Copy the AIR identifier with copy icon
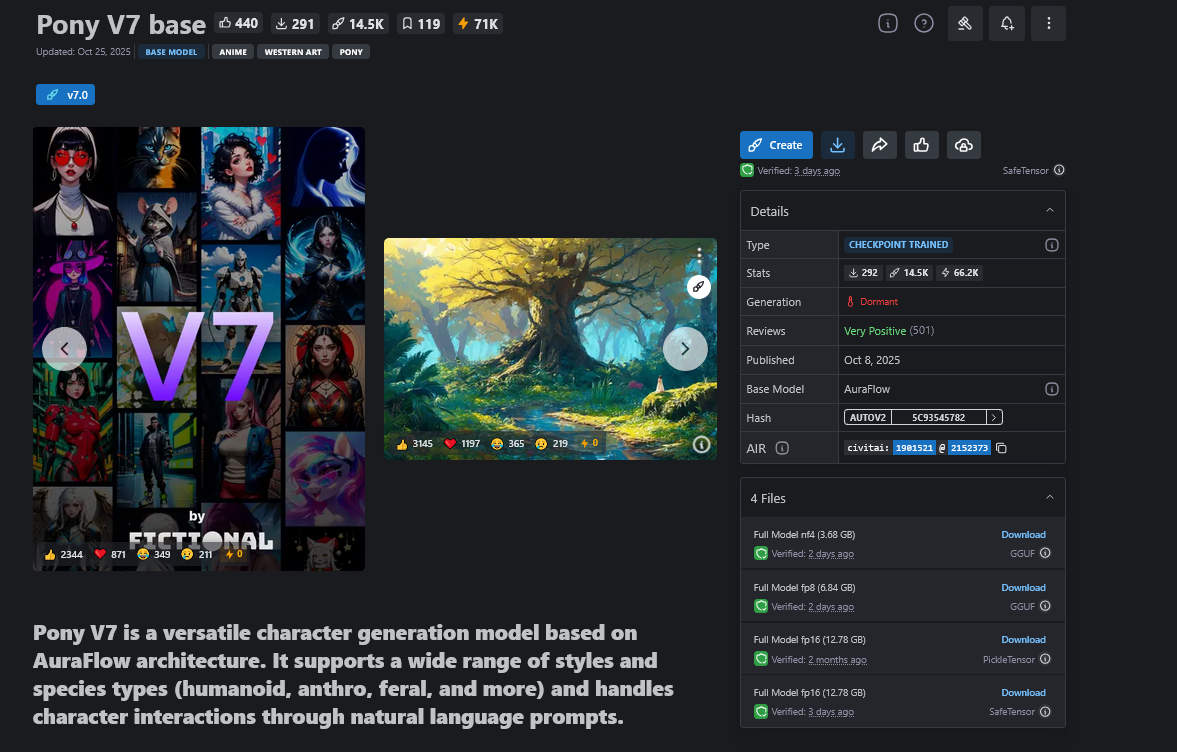 [1001, 448]
